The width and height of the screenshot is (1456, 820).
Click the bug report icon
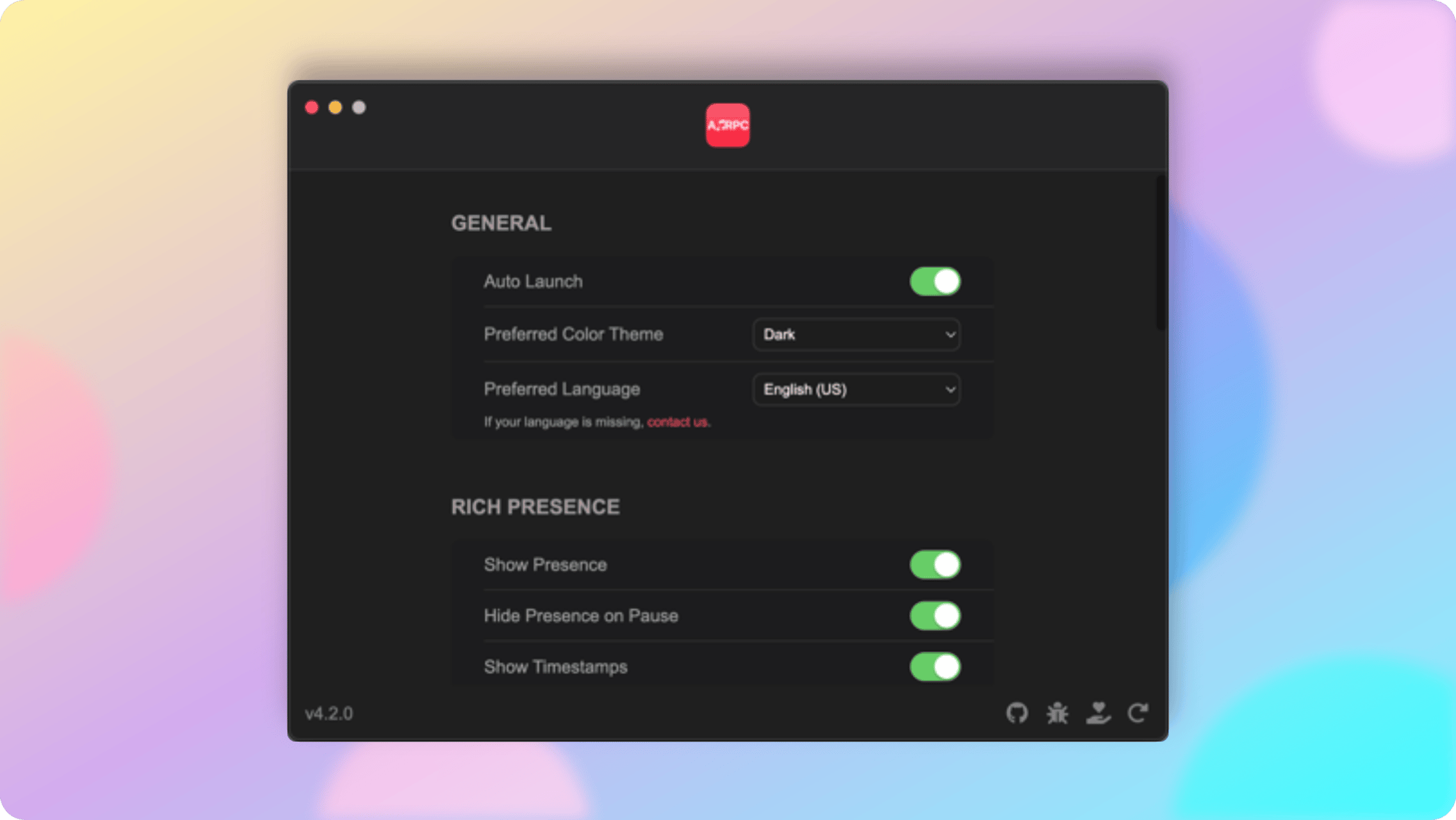point(1058,713)
